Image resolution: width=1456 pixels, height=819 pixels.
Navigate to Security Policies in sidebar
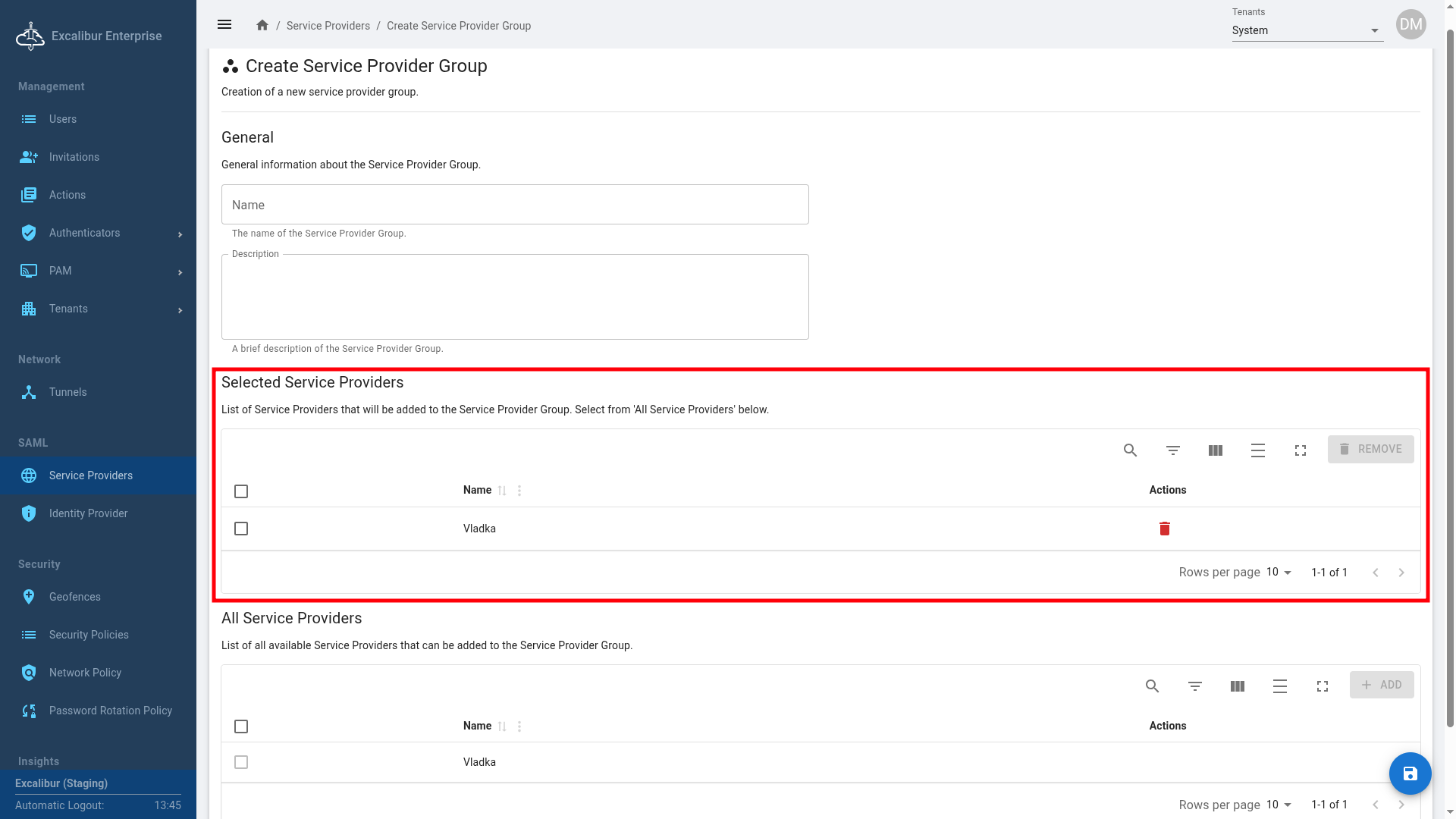pos(89,635)
